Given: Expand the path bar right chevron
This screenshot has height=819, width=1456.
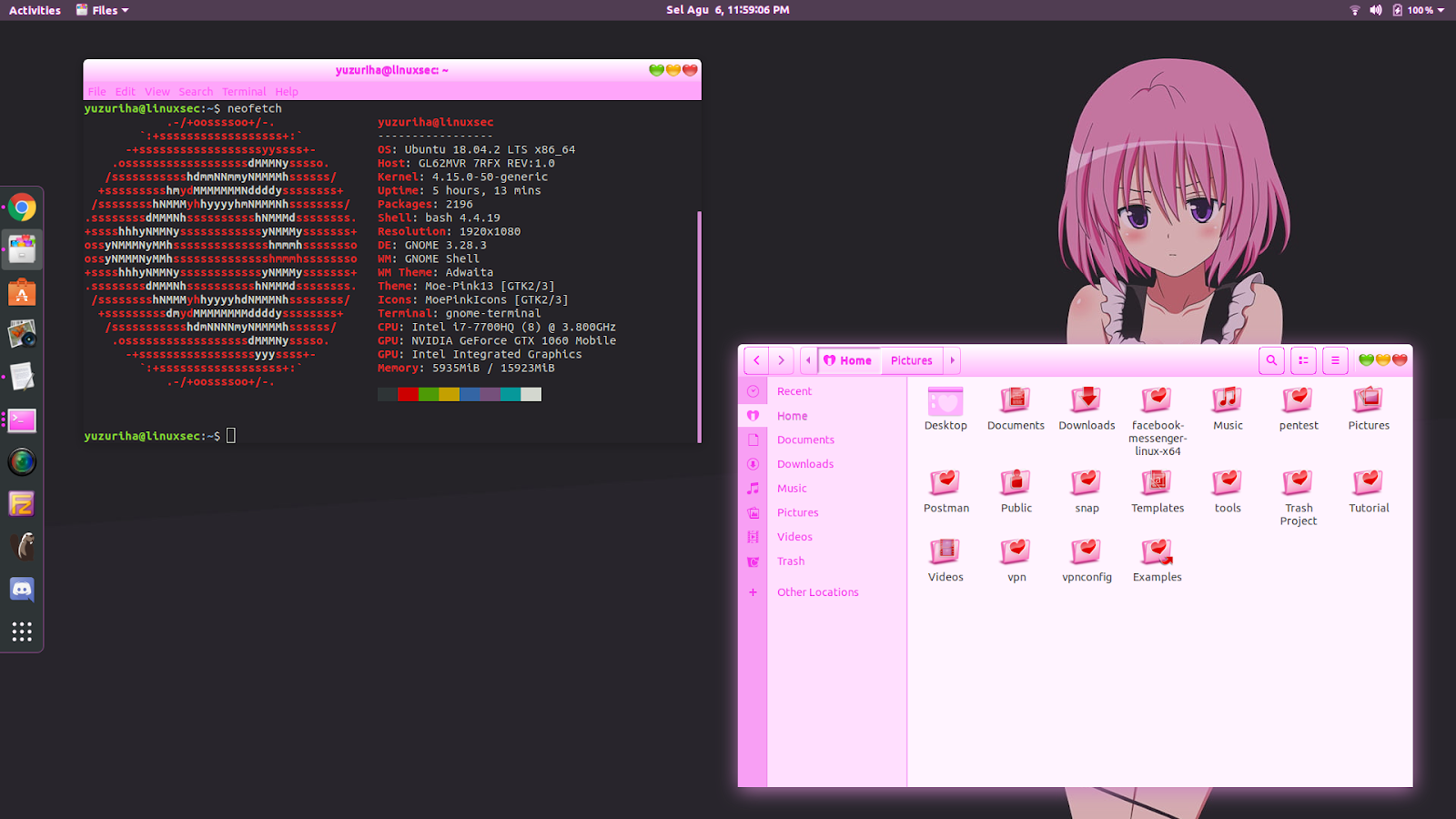Looking at the screenshot, I should 952,360.
